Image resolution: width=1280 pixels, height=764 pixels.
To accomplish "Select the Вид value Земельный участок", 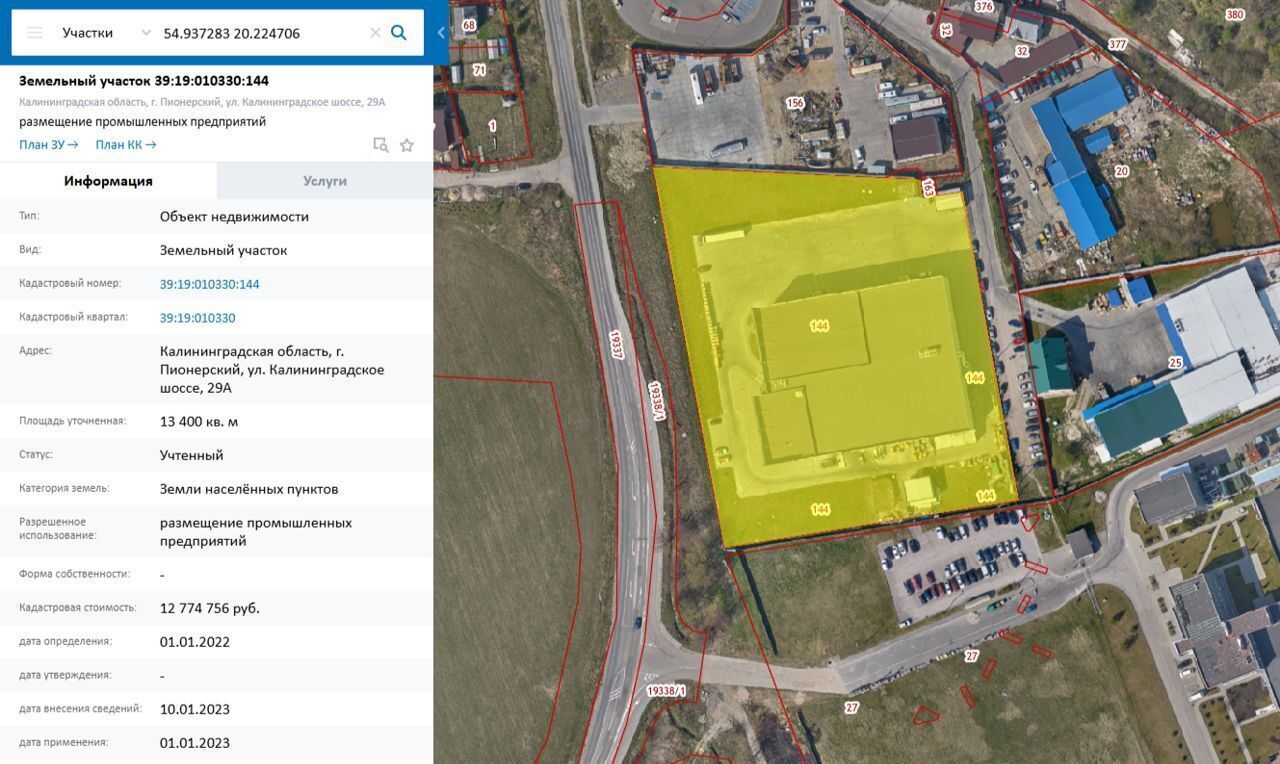I will (223, 250).
